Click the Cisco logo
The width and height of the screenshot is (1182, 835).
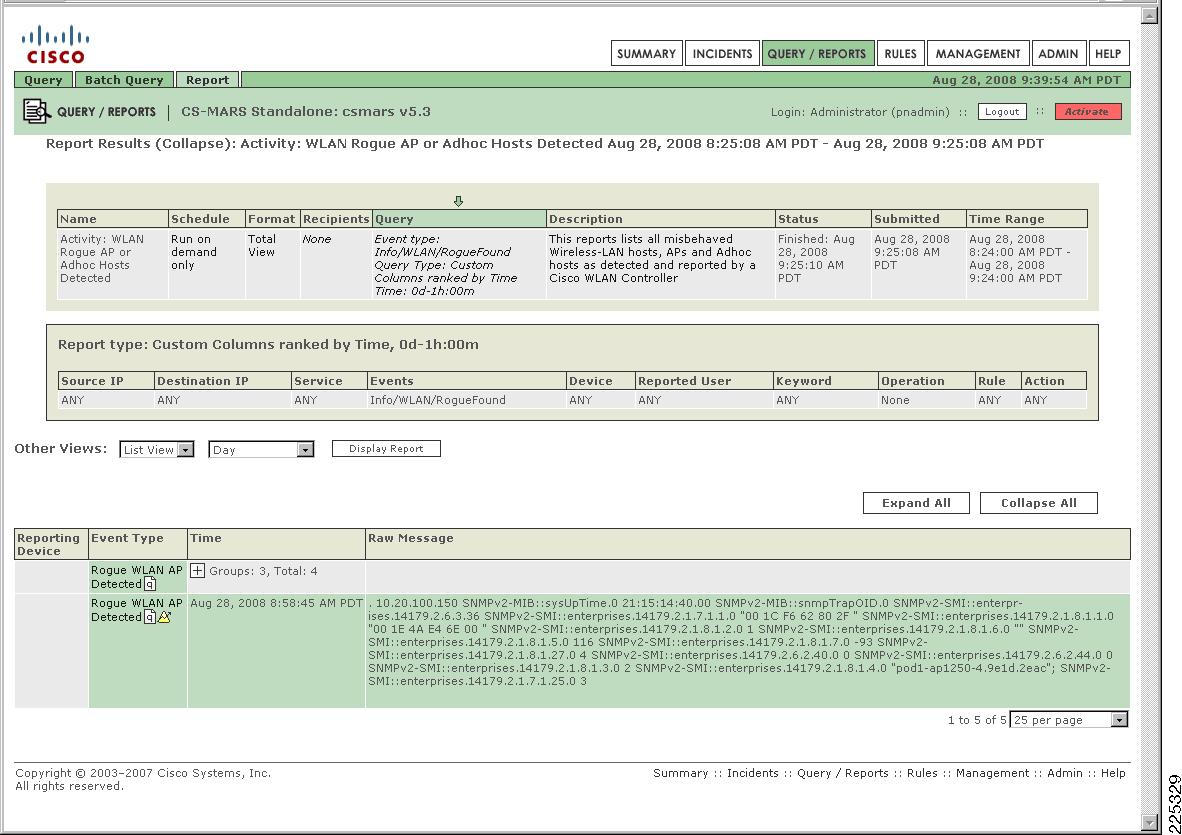(55, 44)
